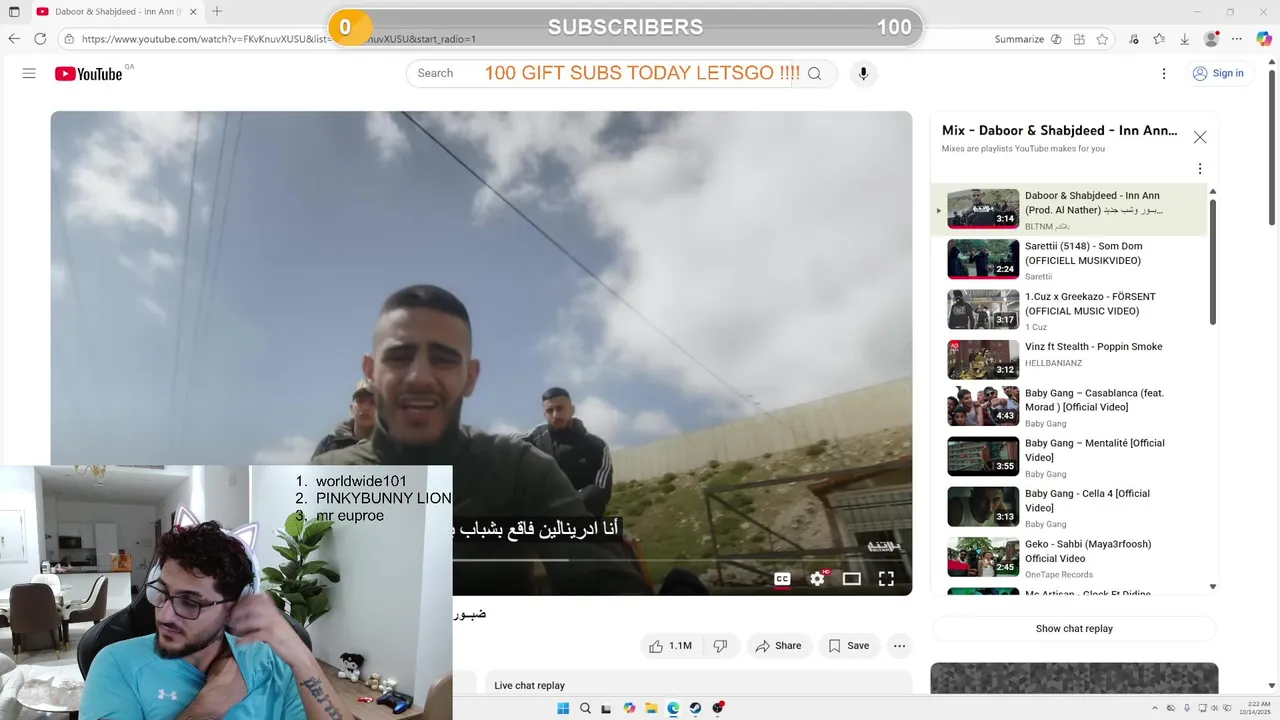Sign in to YouTube
Screen dimensions: 1280x720
tap(1218, 73)
